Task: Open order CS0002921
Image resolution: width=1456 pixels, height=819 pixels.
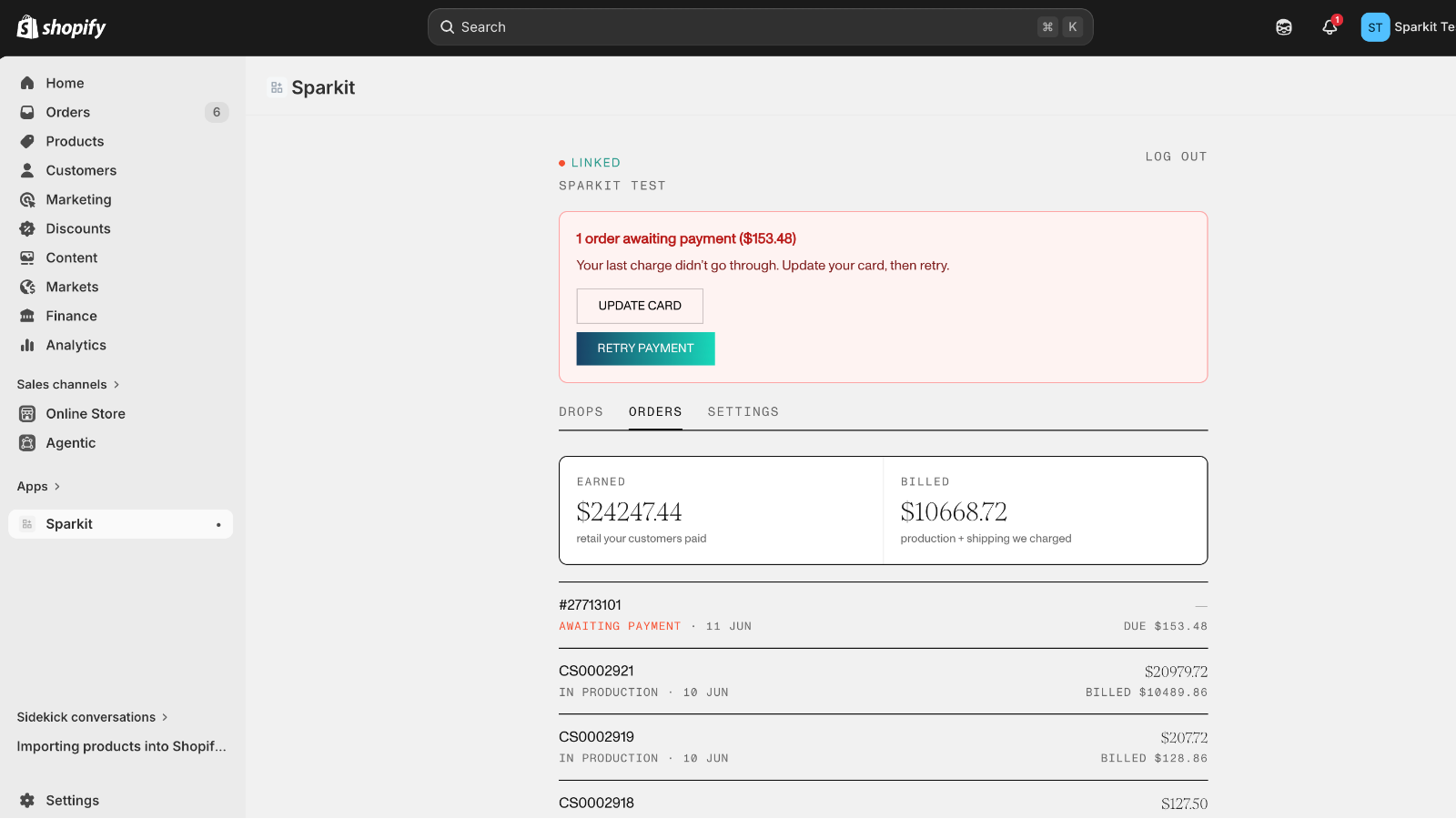Action: click(x=883, y=682)
